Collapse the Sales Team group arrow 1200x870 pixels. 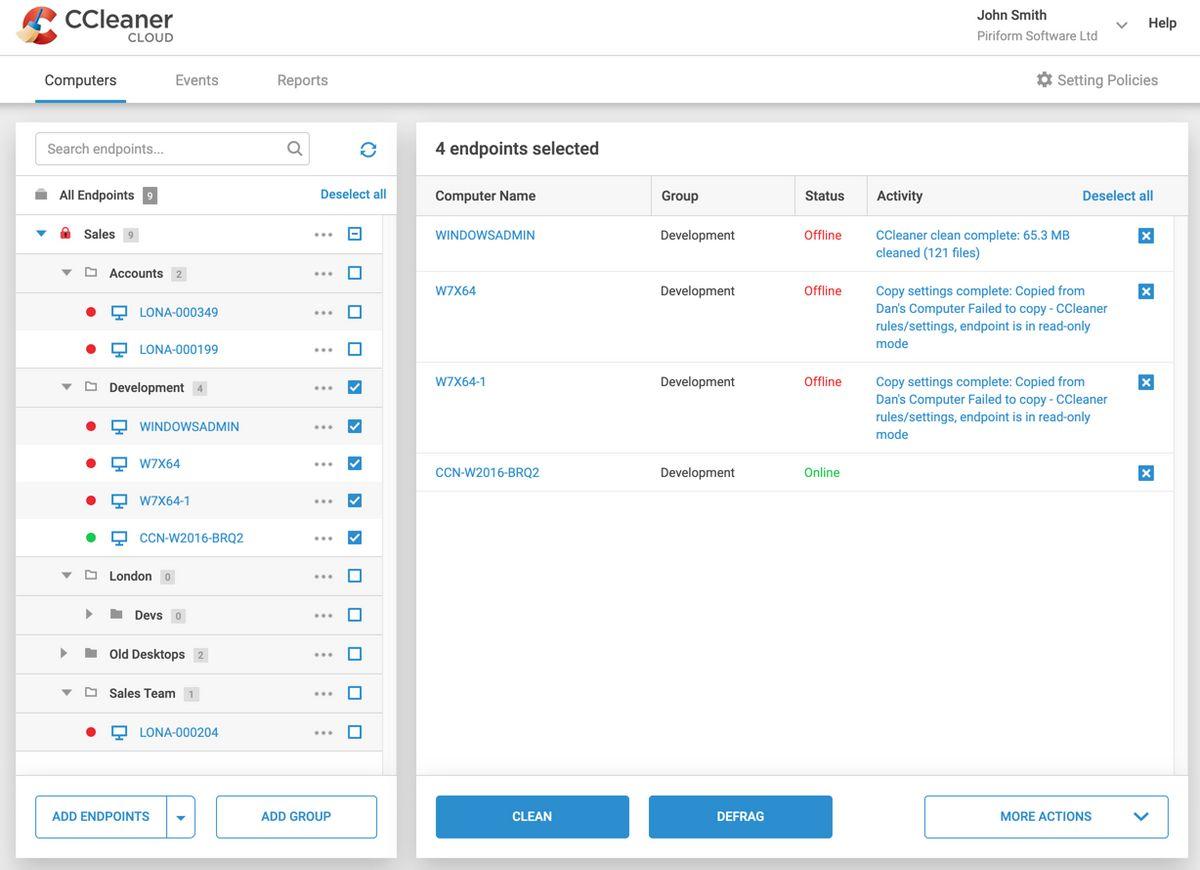click(66, 693)
